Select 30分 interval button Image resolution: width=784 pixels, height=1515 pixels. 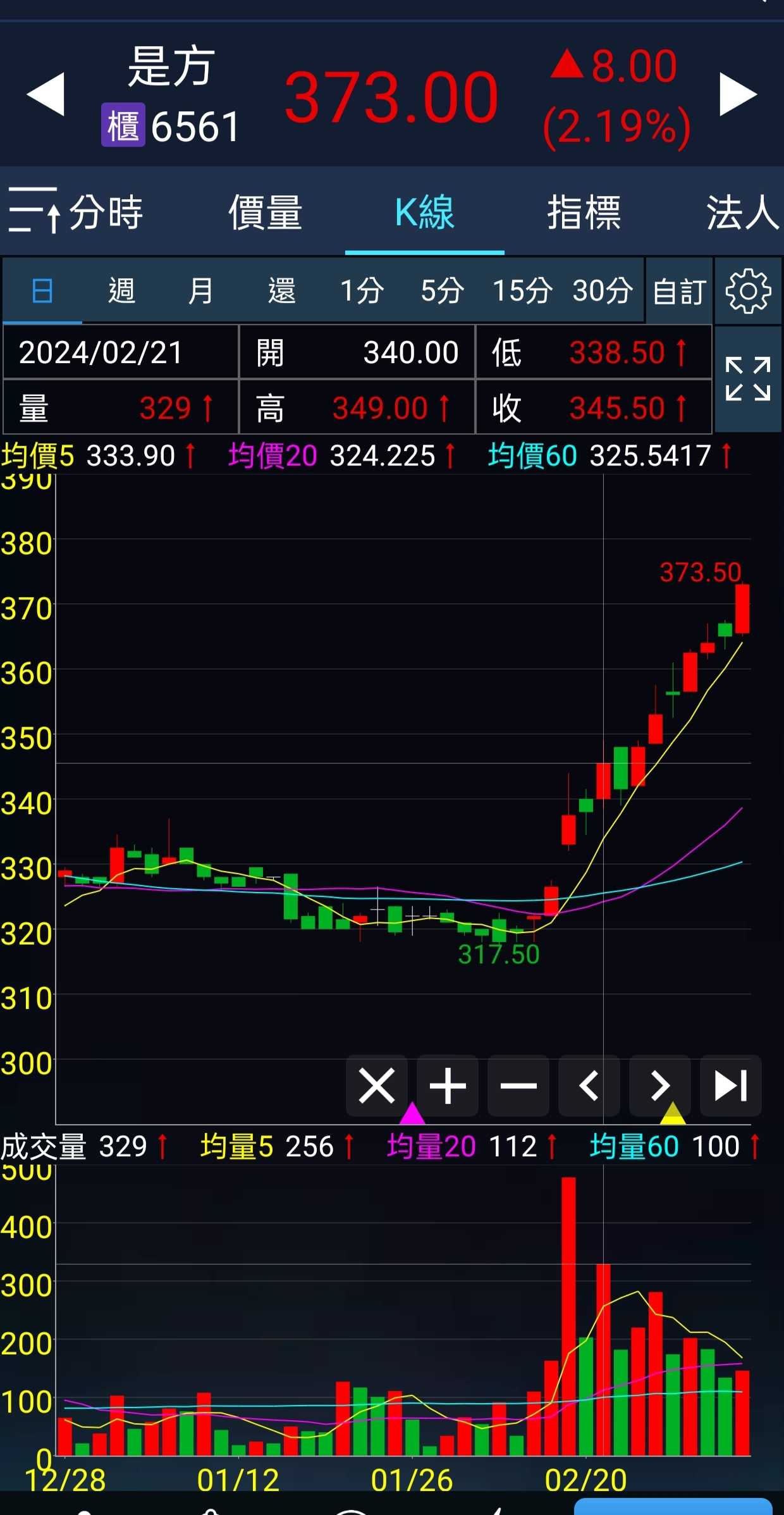(x=603, y=291)
